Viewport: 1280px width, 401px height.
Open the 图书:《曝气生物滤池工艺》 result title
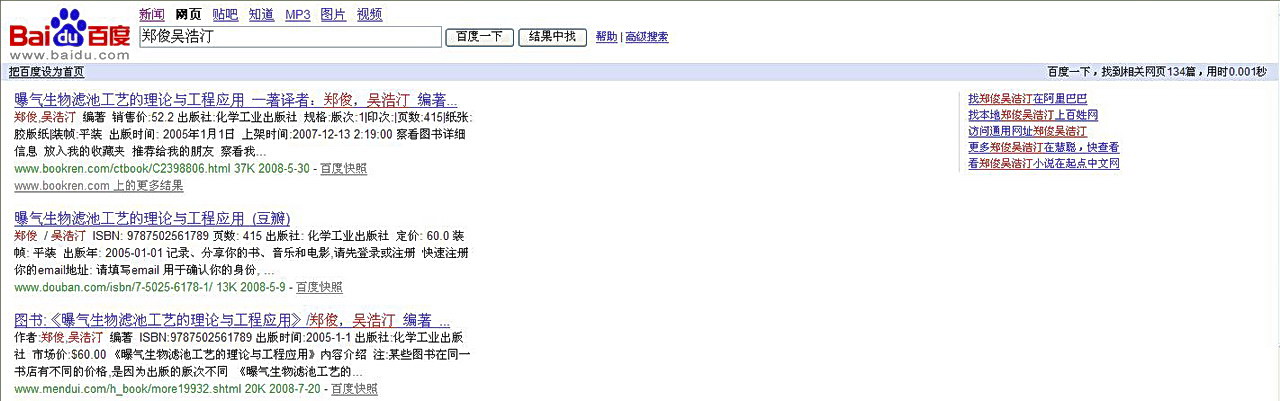232,320
